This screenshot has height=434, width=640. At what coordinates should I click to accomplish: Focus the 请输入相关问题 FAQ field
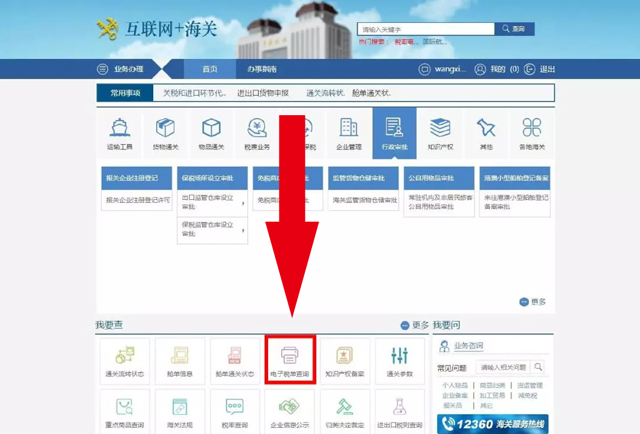click(503, 367)
